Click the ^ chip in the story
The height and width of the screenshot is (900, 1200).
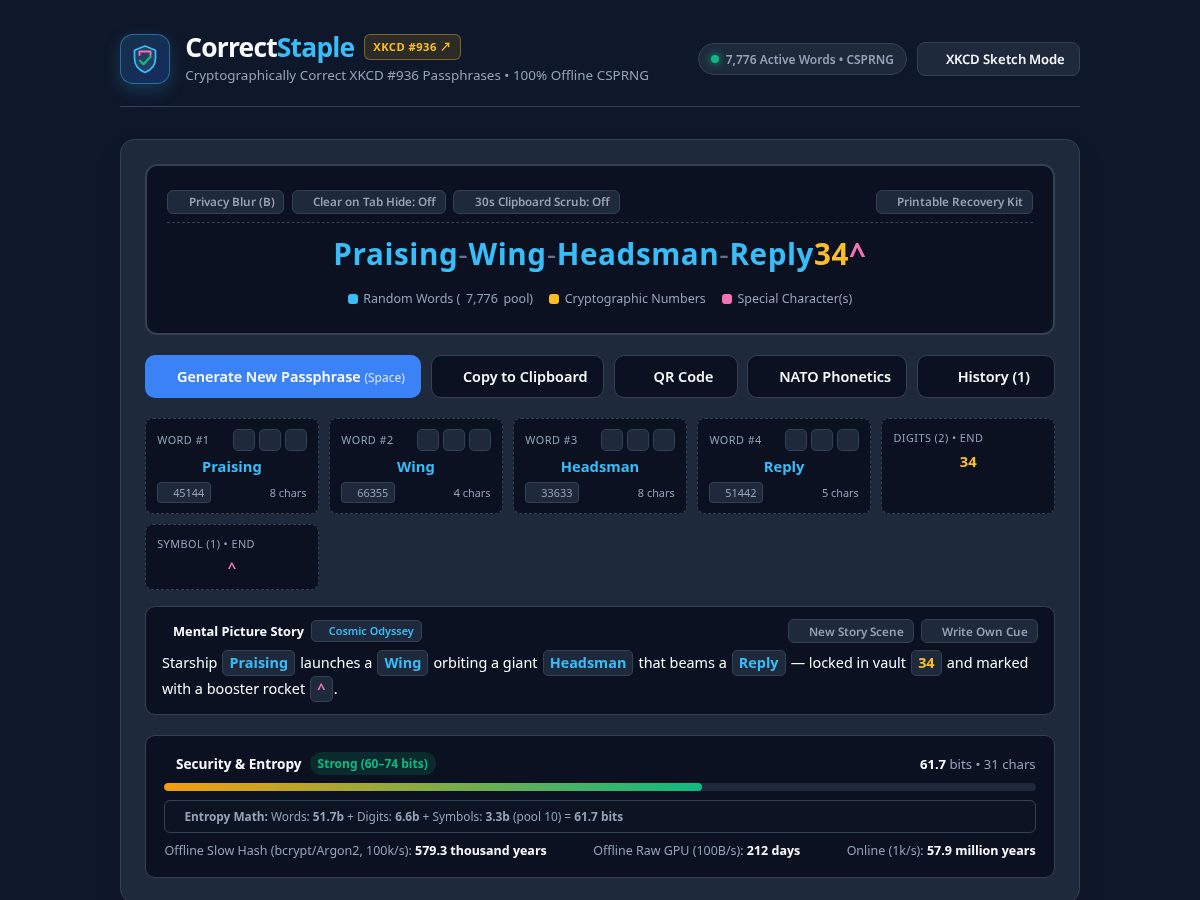[321, 689]
